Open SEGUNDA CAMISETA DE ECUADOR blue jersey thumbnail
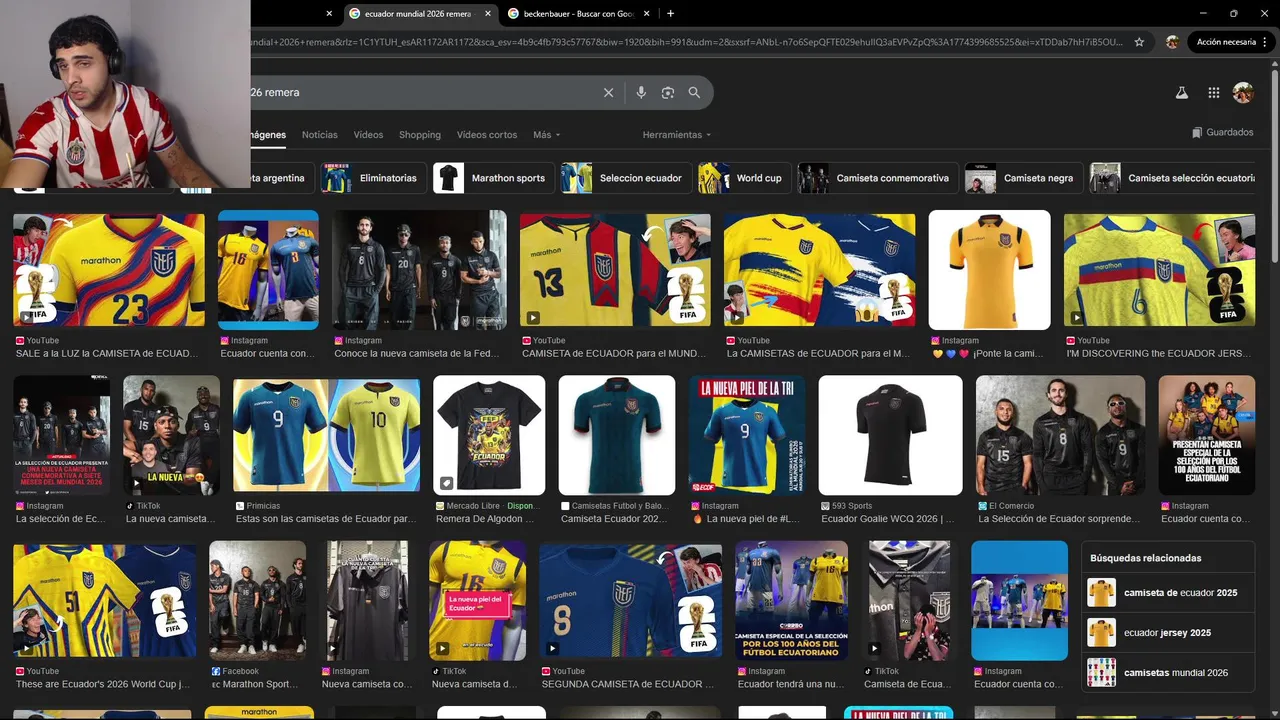Viewport: 1280px width, 720px height. 631,601
